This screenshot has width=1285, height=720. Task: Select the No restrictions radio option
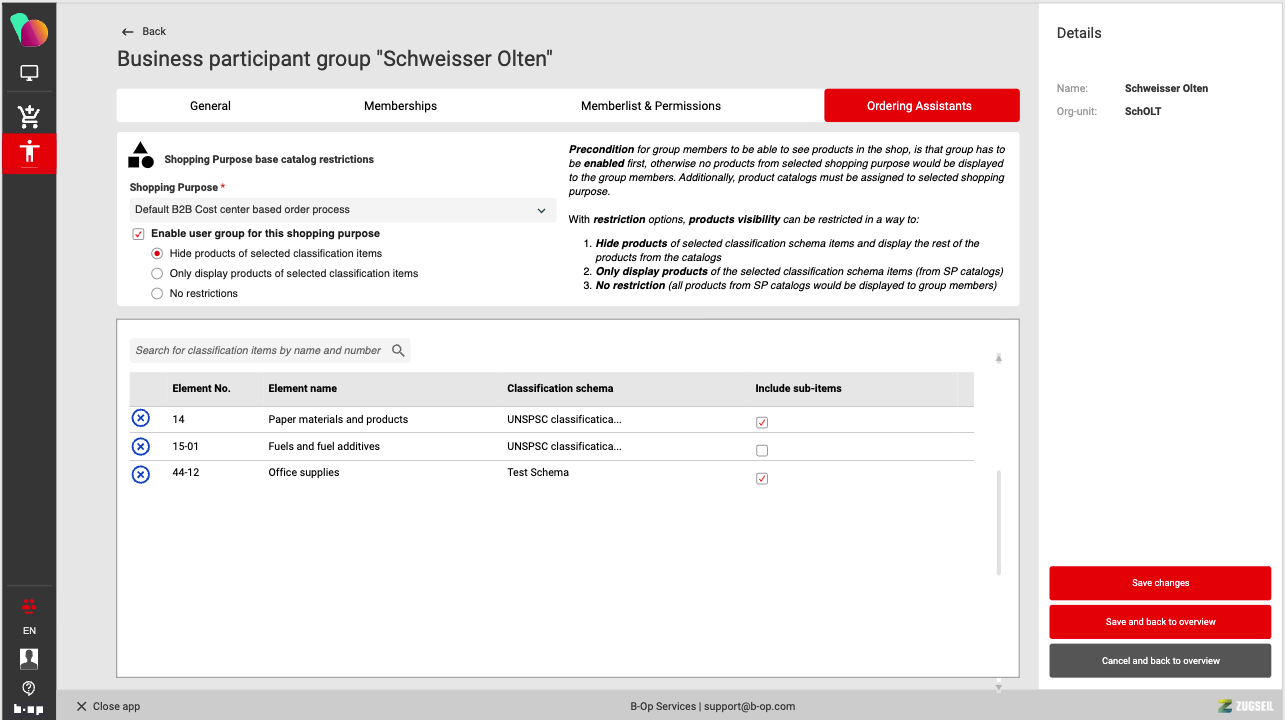pyautogui.click(x=157, y=293)
